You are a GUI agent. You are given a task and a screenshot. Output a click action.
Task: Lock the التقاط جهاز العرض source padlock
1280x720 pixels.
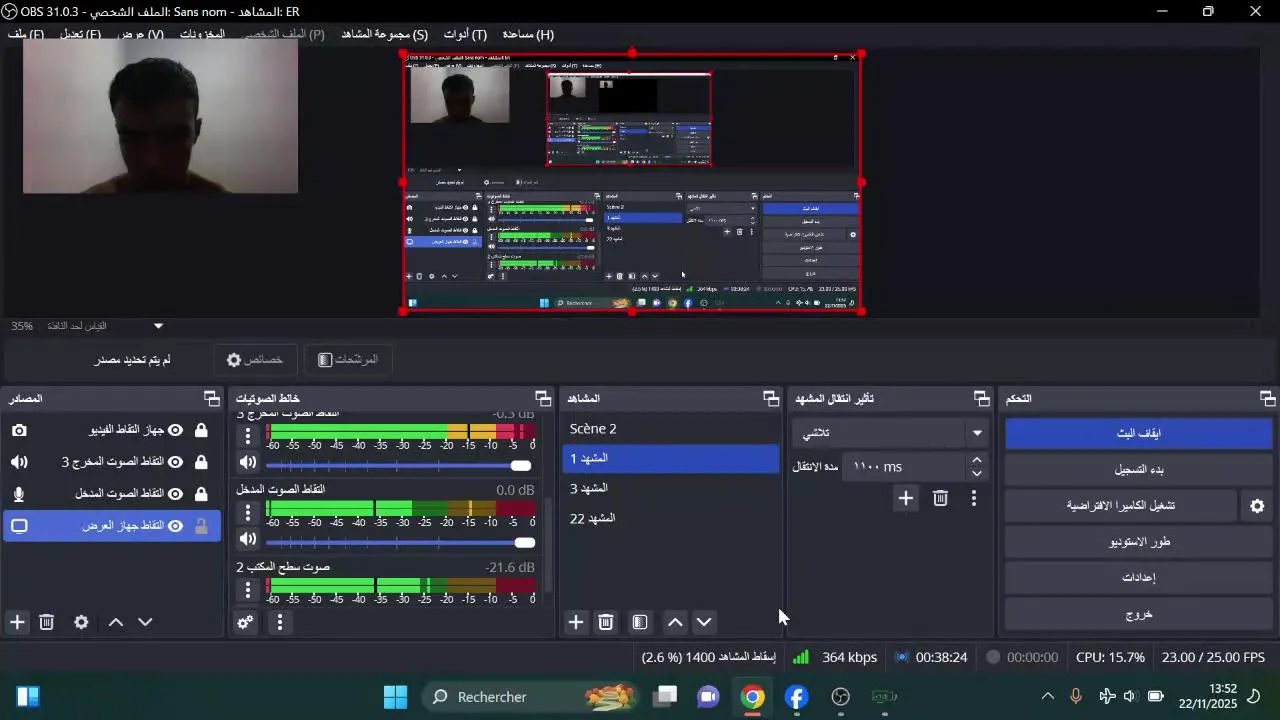click(201, 526)
